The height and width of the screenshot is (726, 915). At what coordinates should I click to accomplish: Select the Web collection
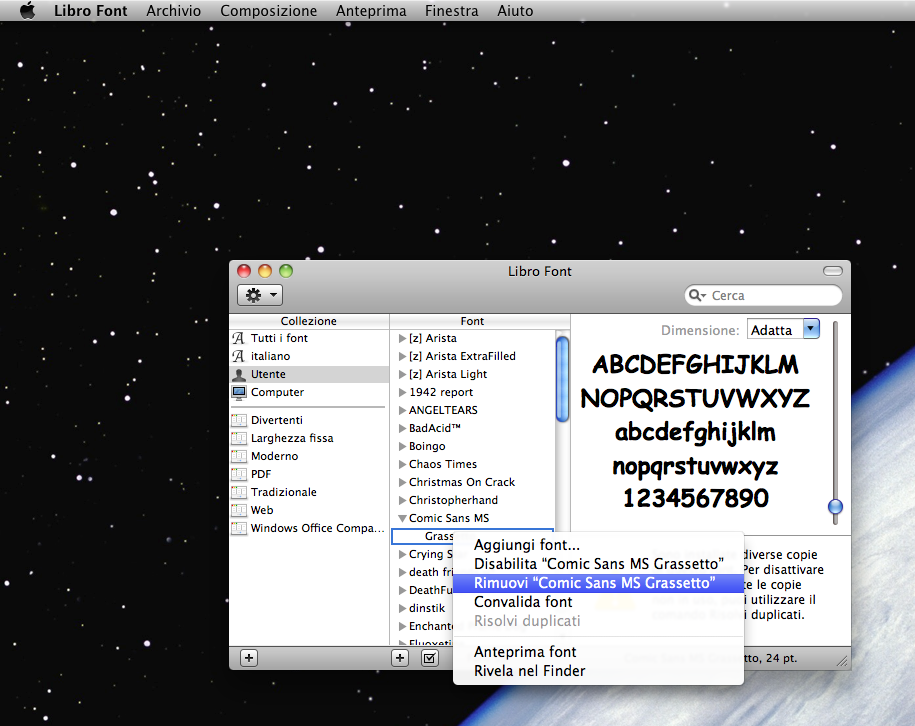[x=309, y=510]
